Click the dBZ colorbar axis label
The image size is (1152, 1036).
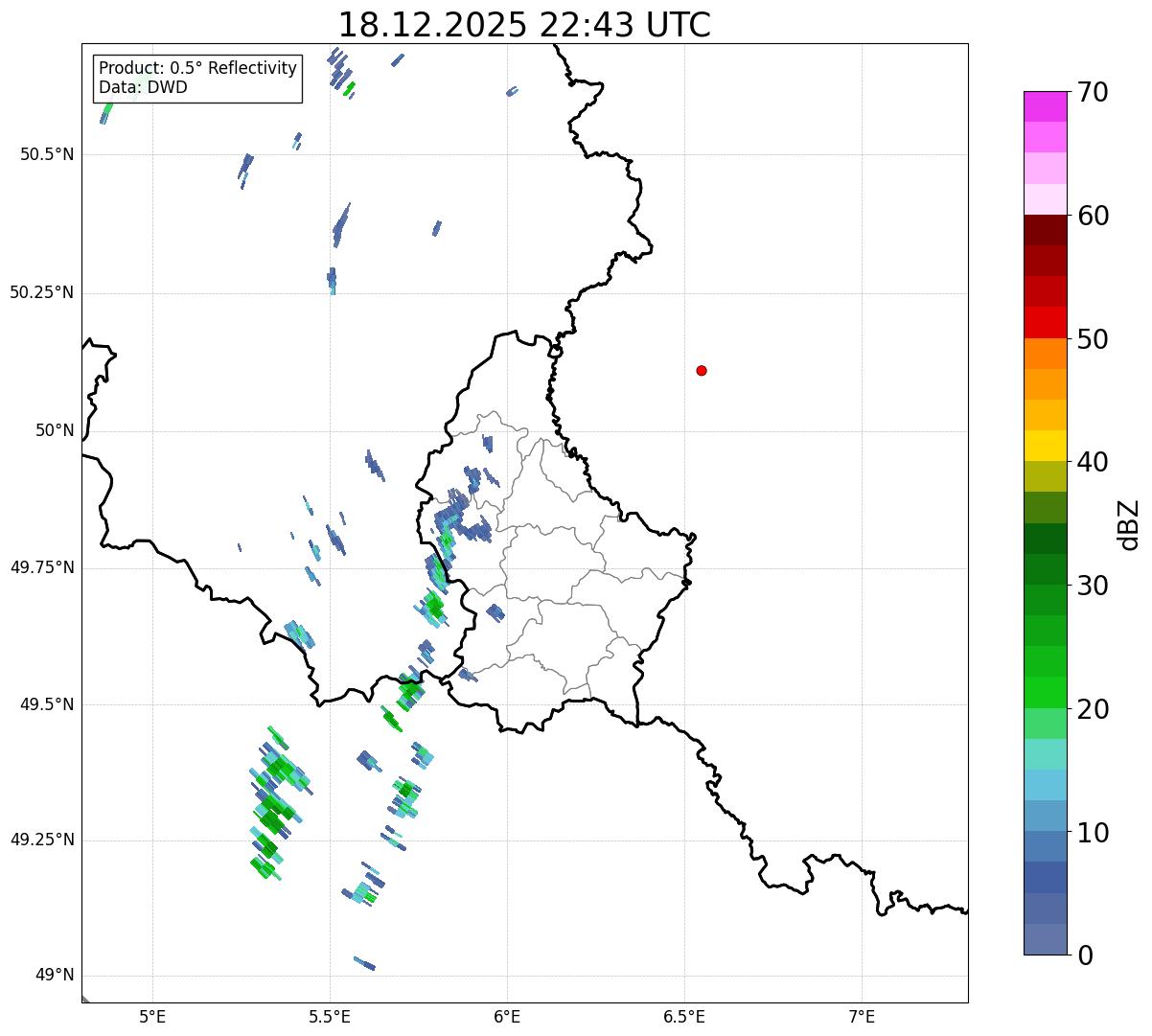[x=1129, y=523]
